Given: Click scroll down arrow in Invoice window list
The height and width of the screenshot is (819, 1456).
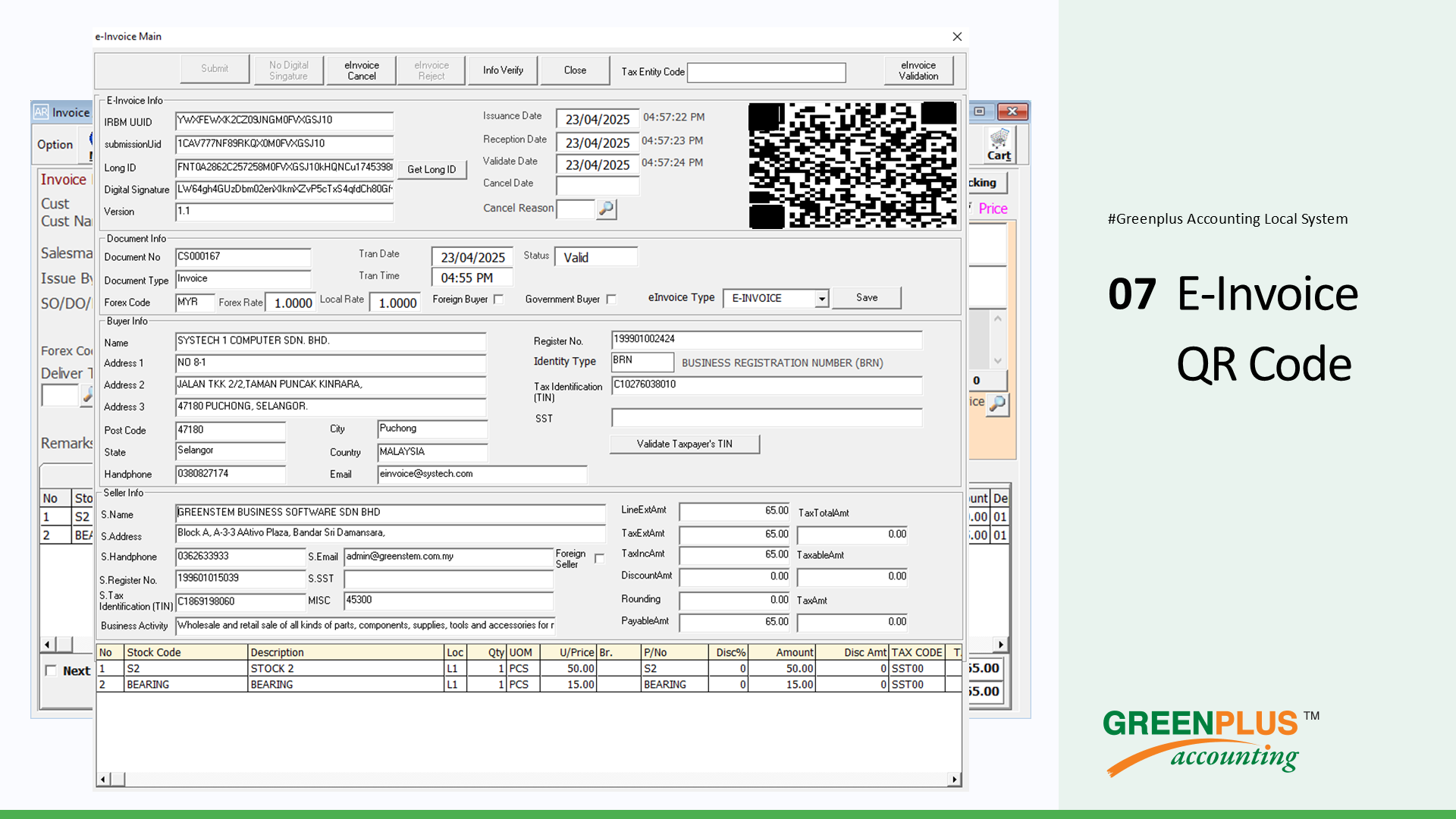Looking at the screenshot, I should [x=998, y=361].
